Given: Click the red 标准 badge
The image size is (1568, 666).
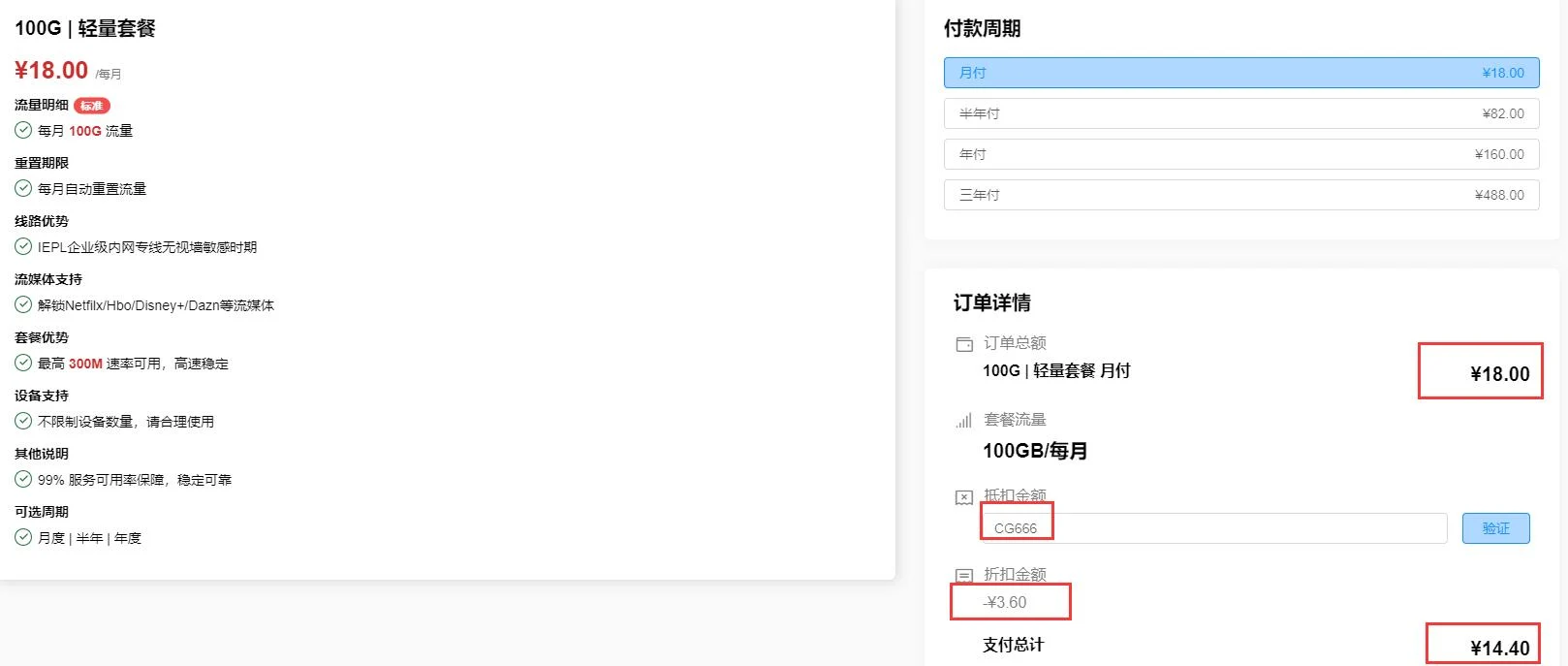Looking at the screenshot, I should click(x=92, y=106).
